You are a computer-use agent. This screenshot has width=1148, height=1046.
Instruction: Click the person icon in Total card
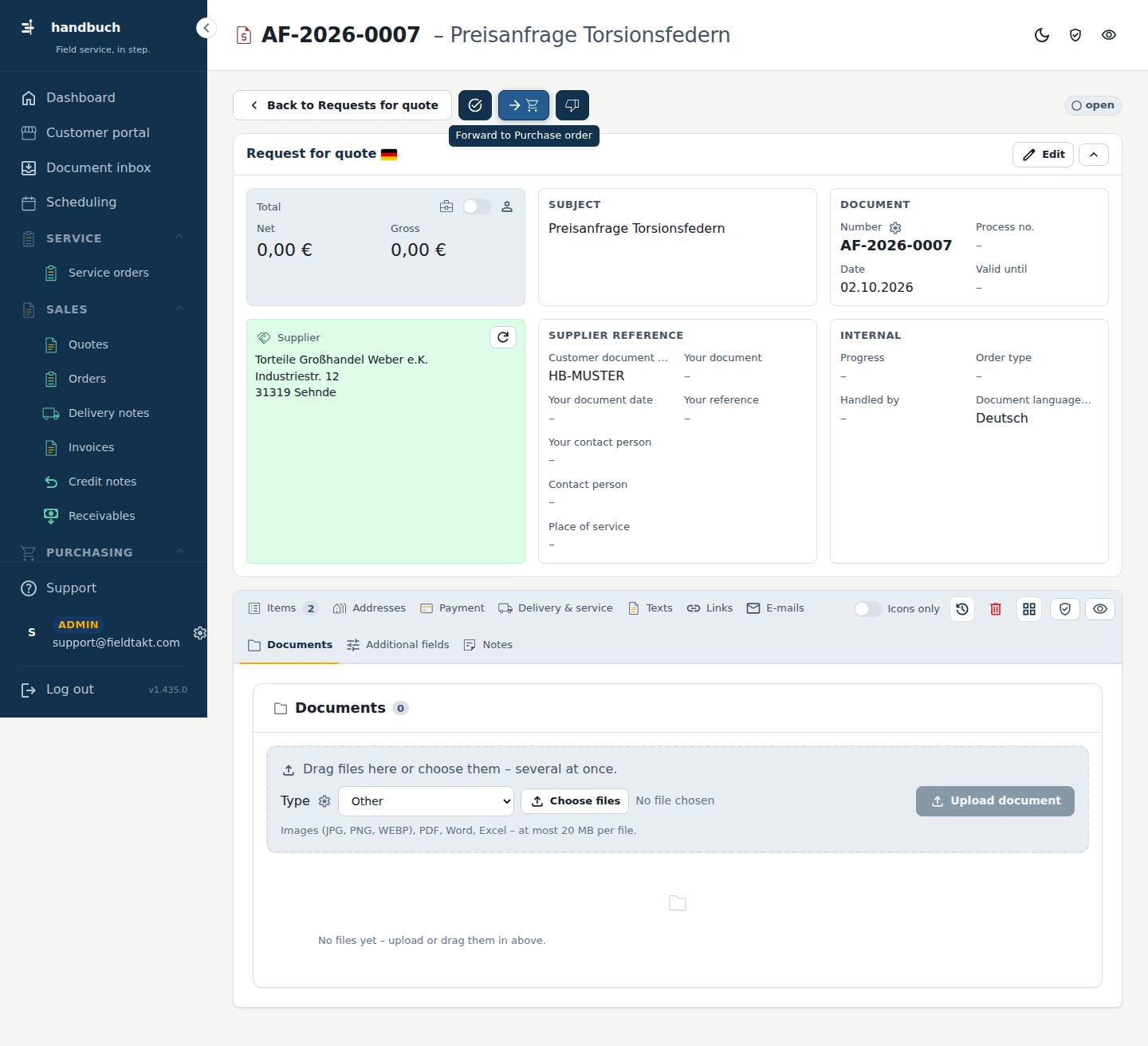click(507, 206)
